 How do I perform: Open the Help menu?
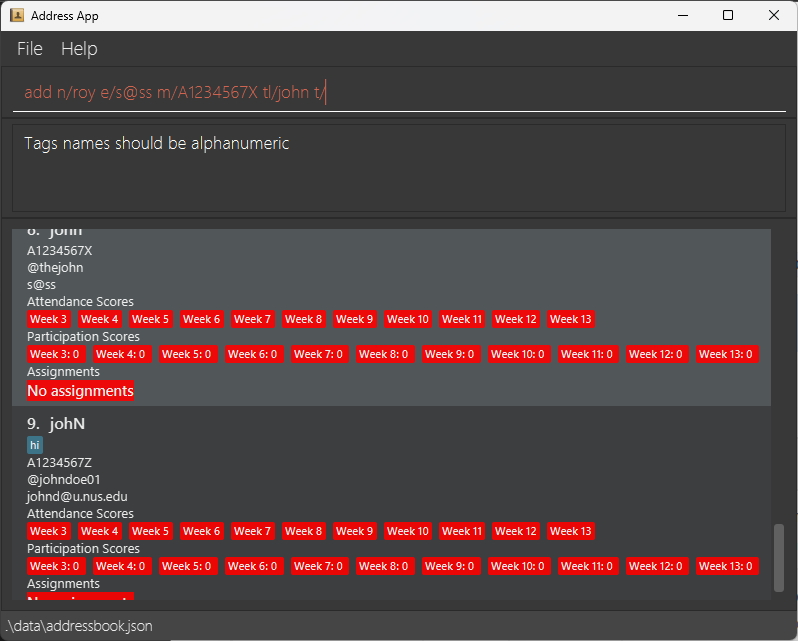pyautogui.click(x=79, y=49)
